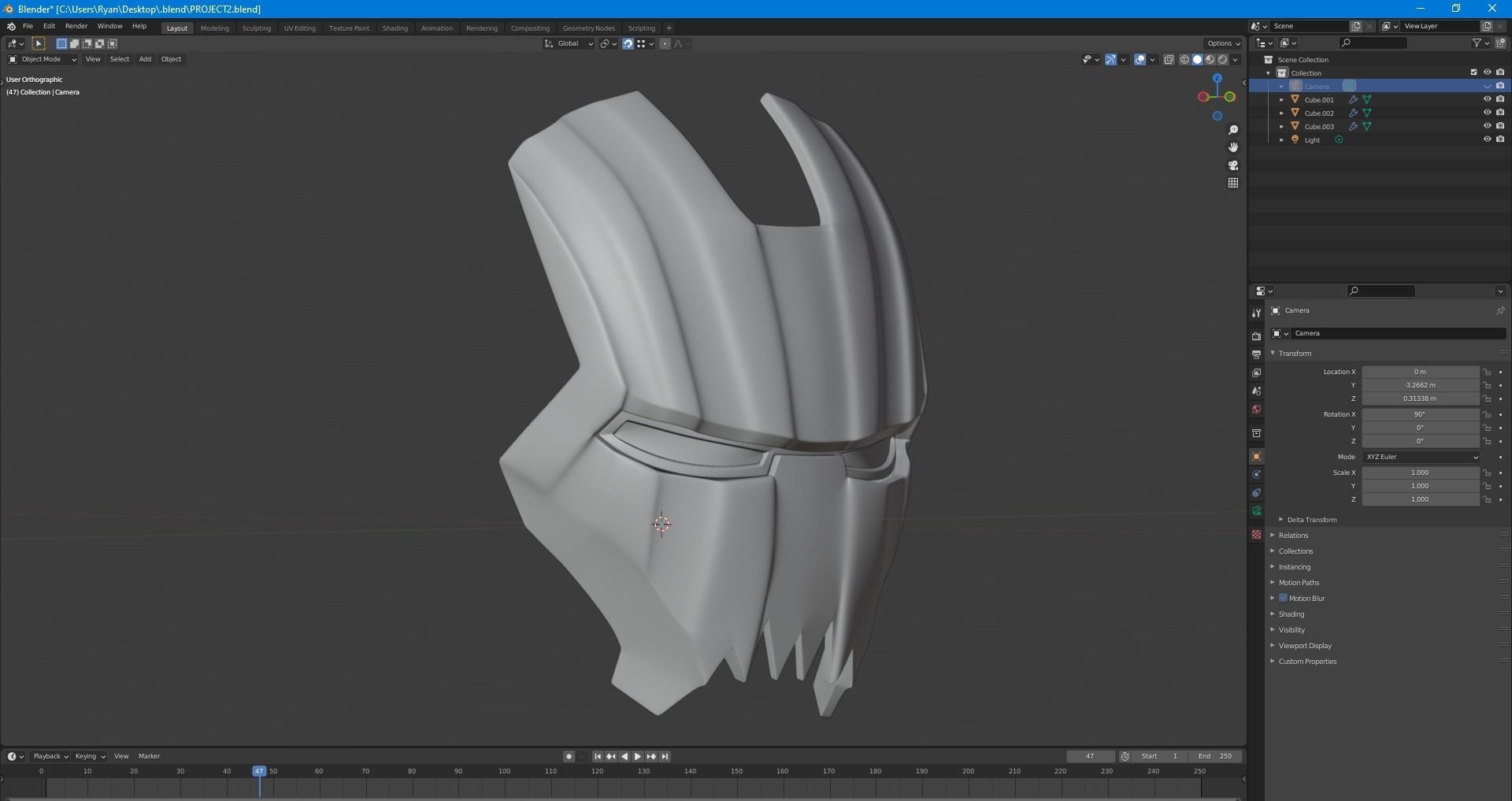Click the light data icon beside Light

1339,140
